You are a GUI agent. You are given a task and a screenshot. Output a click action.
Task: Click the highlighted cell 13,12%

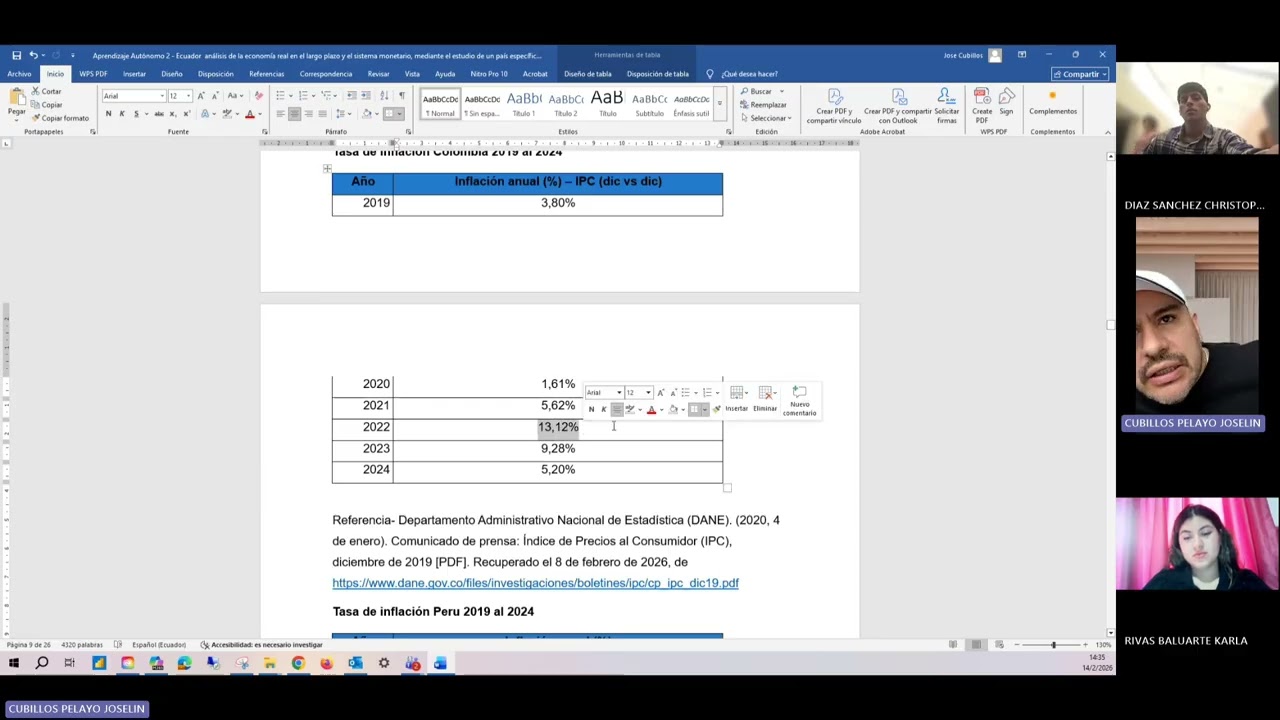click(x=558, y=427)
